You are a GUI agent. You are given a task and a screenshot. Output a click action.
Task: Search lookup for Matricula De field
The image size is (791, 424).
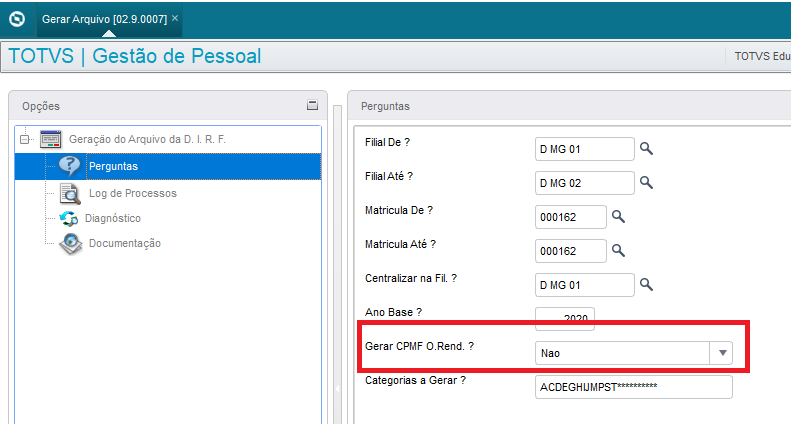point(618,217)
